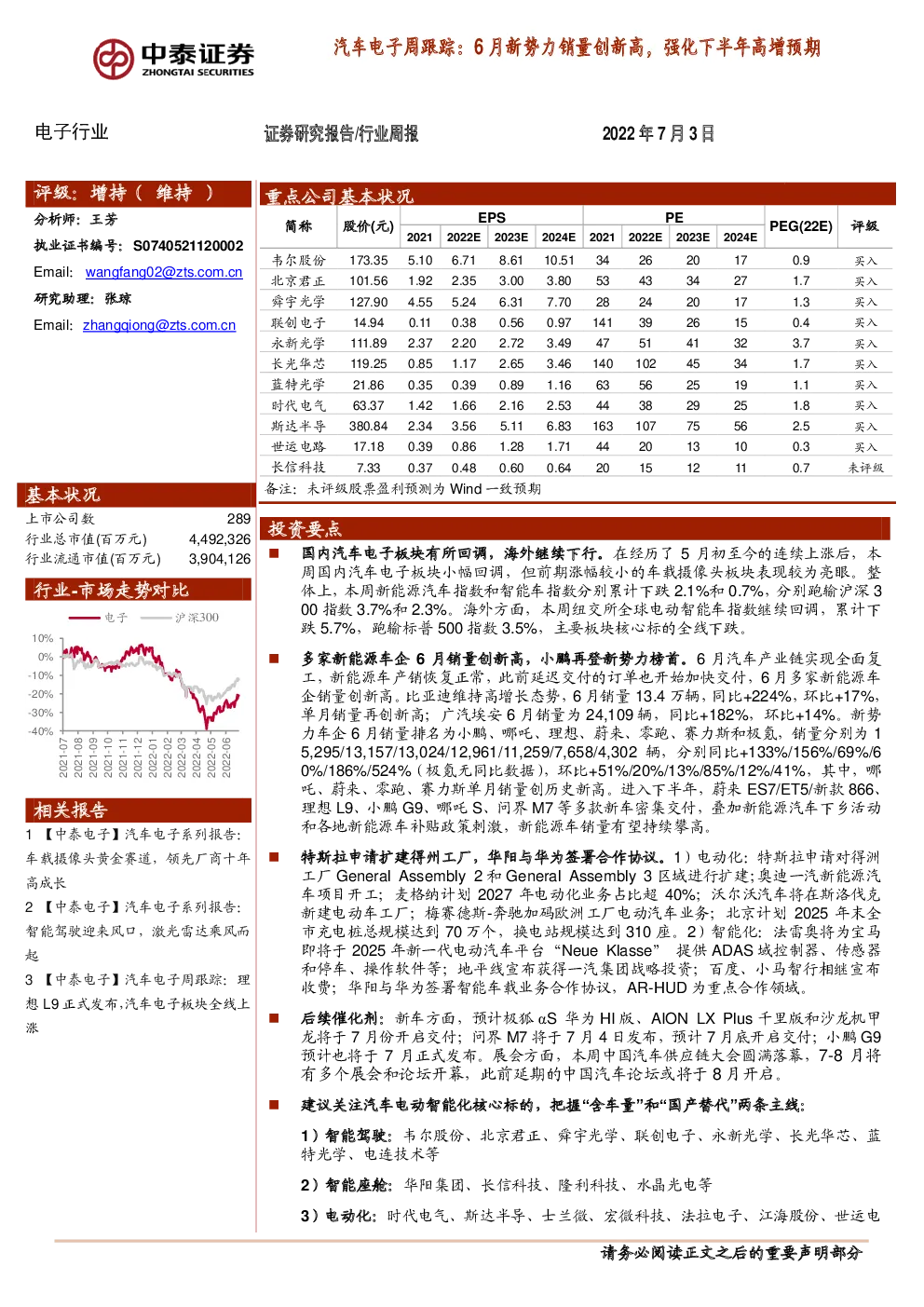This screenshot has width=924, height=1307.
Task: Click the EPS column group header
Action: point(492,217)
